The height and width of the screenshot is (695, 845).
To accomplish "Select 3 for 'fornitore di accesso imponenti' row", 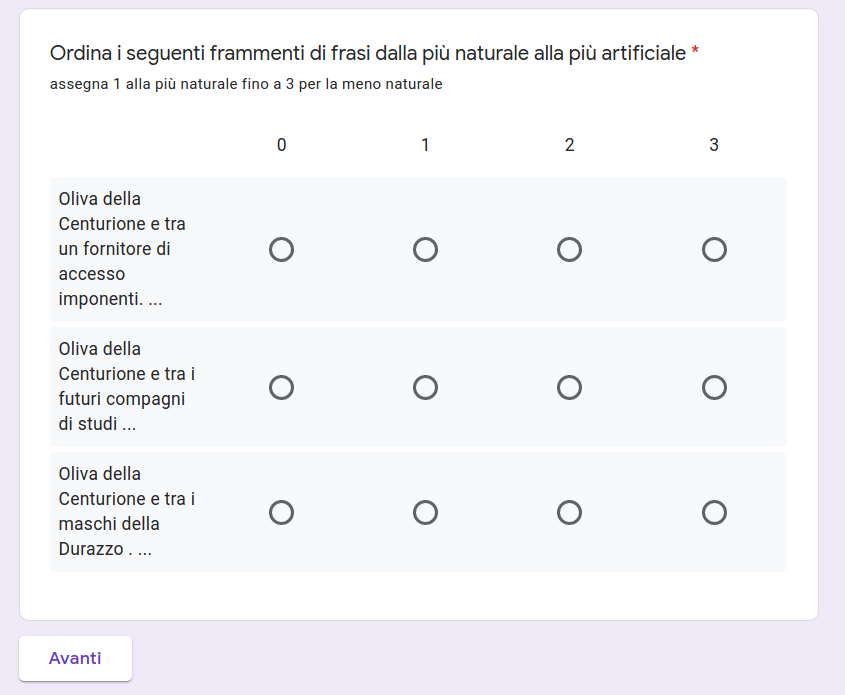I will (x=714, y=249).
